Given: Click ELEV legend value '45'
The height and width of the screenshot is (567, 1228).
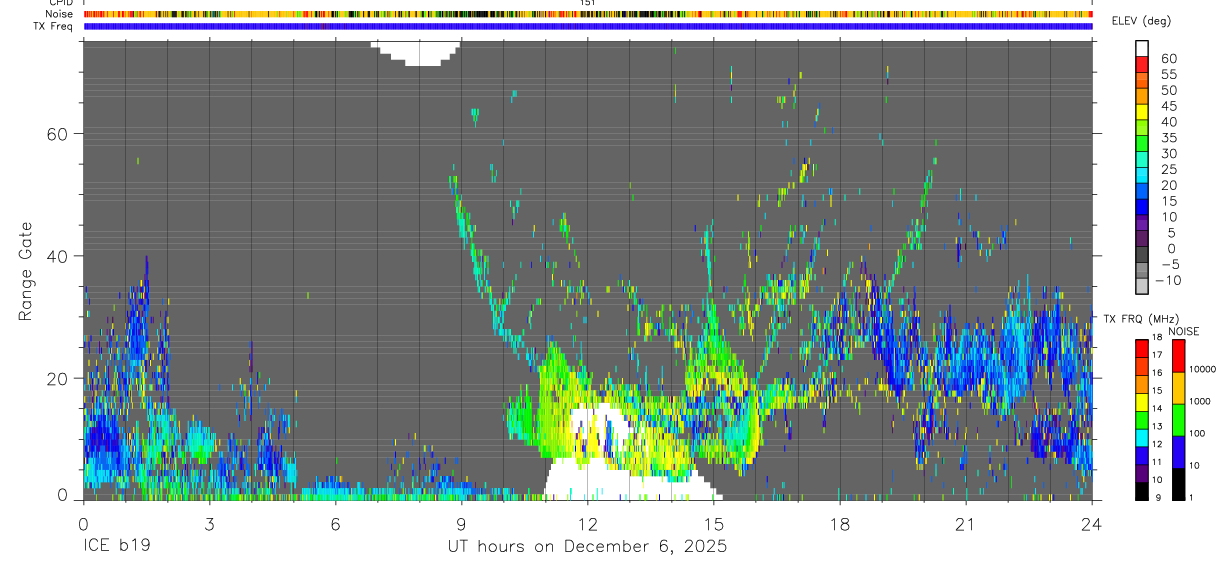Looking at the screenshot, I should 1167,106.
